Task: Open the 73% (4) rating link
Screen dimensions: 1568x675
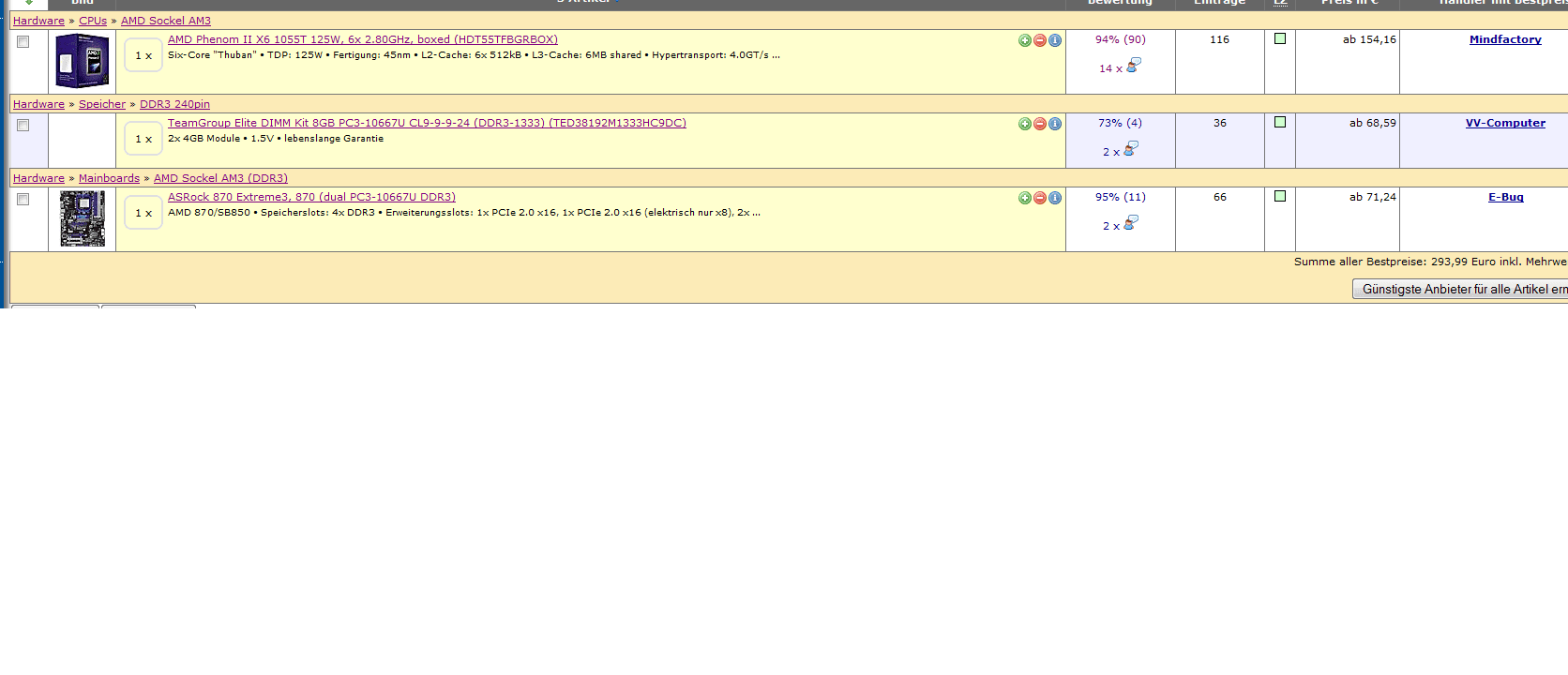Action: click(x=1121, y=123)
